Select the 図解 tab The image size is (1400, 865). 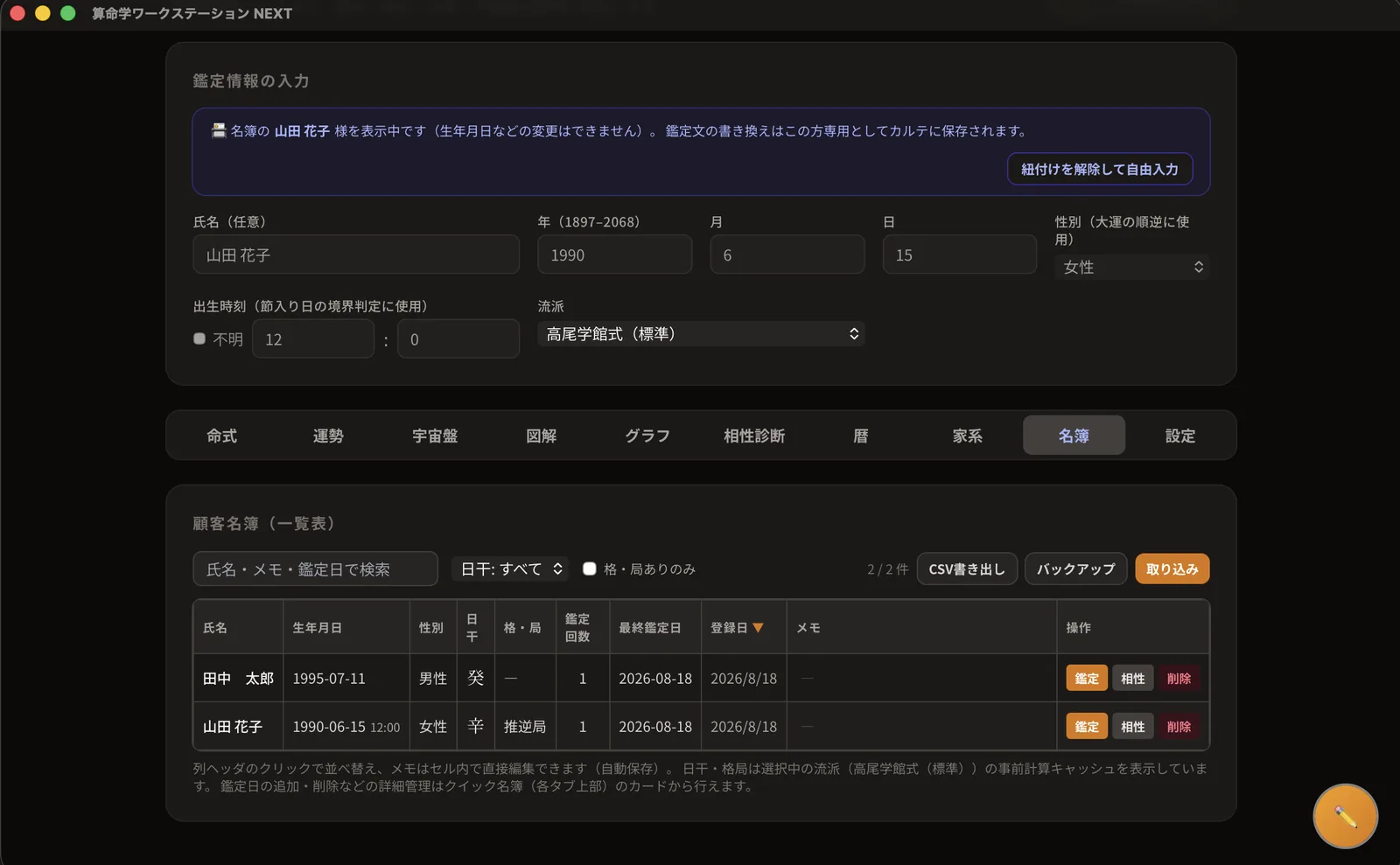pyautogui.click(x=541, y=436)
